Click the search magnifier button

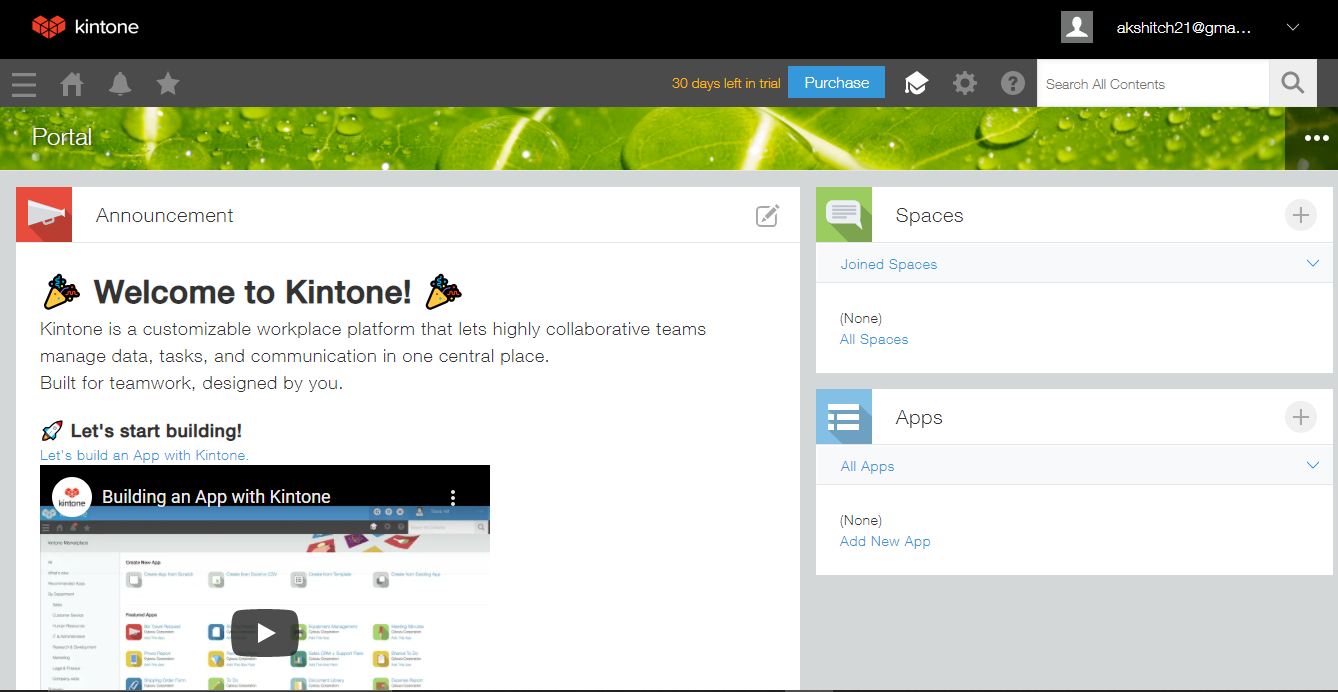pyautogui.click(x=1293, y=83)
